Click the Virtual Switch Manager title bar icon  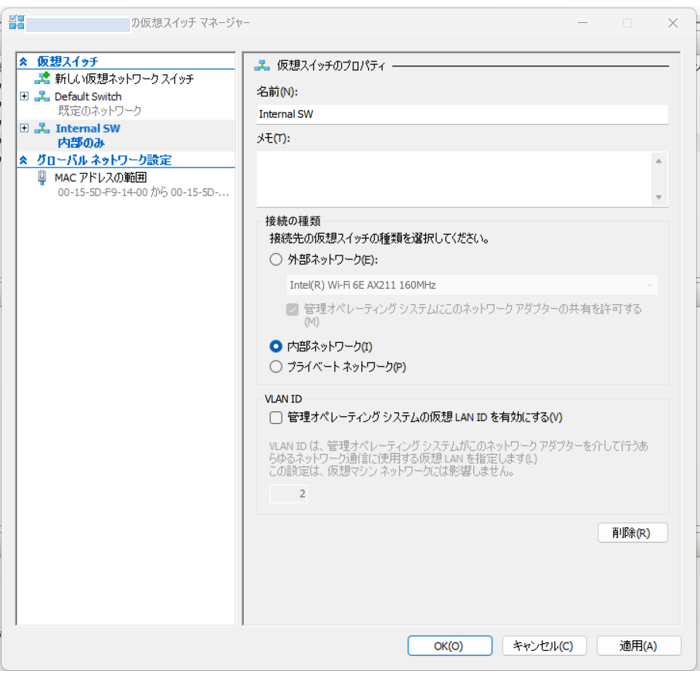(16, 22)
